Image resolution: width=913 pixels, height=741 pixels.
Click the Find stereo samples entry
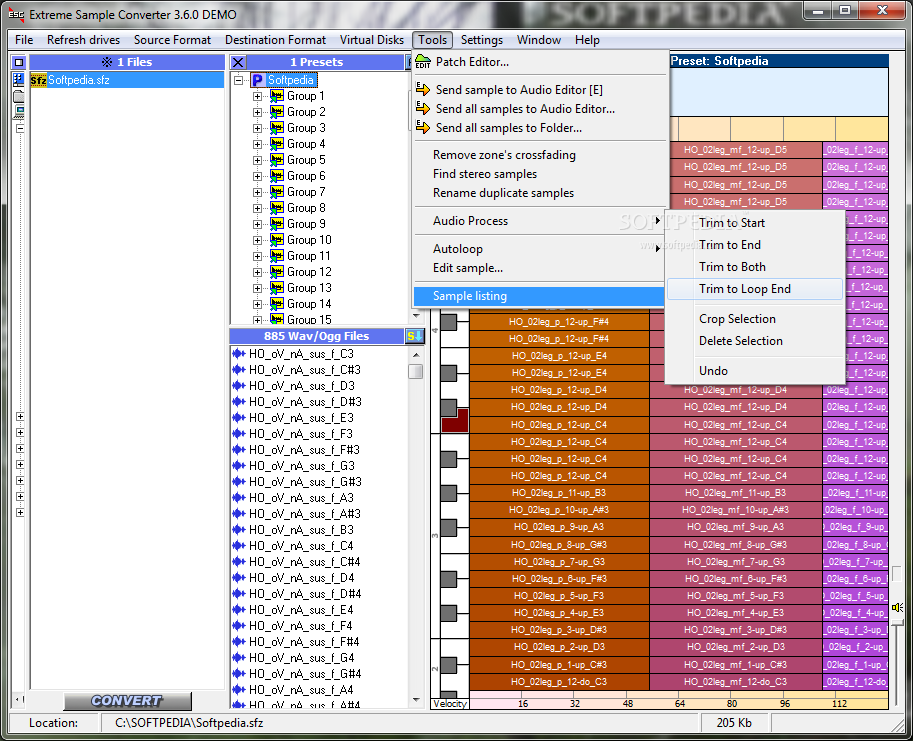[484, 174]
